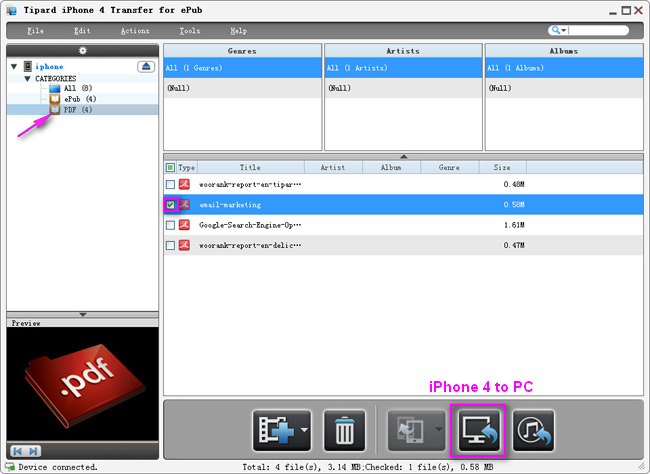
Task: Go to next preview item
Action: point(34,451)
